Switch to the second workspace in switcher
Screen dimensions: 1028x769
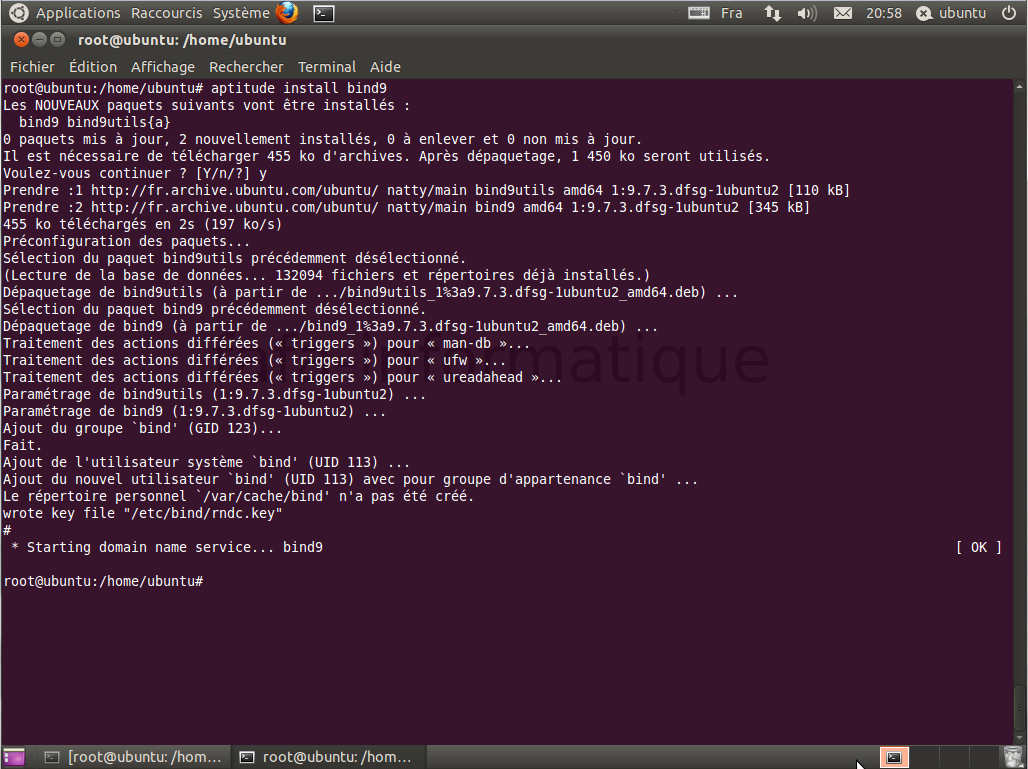click(924, 757)
